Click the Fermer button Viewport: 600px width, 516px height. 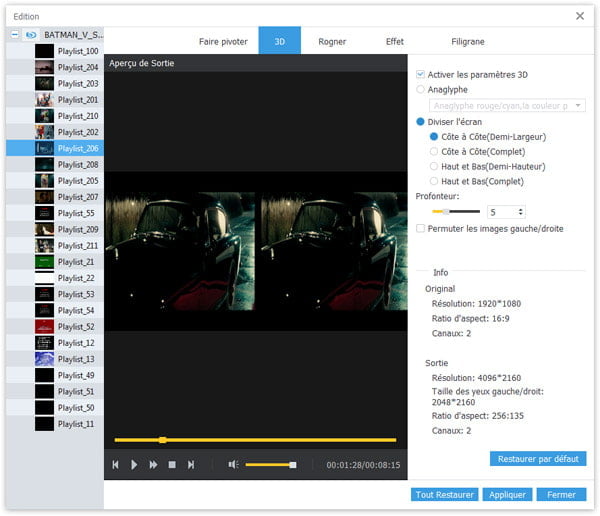tap(561, 495)
